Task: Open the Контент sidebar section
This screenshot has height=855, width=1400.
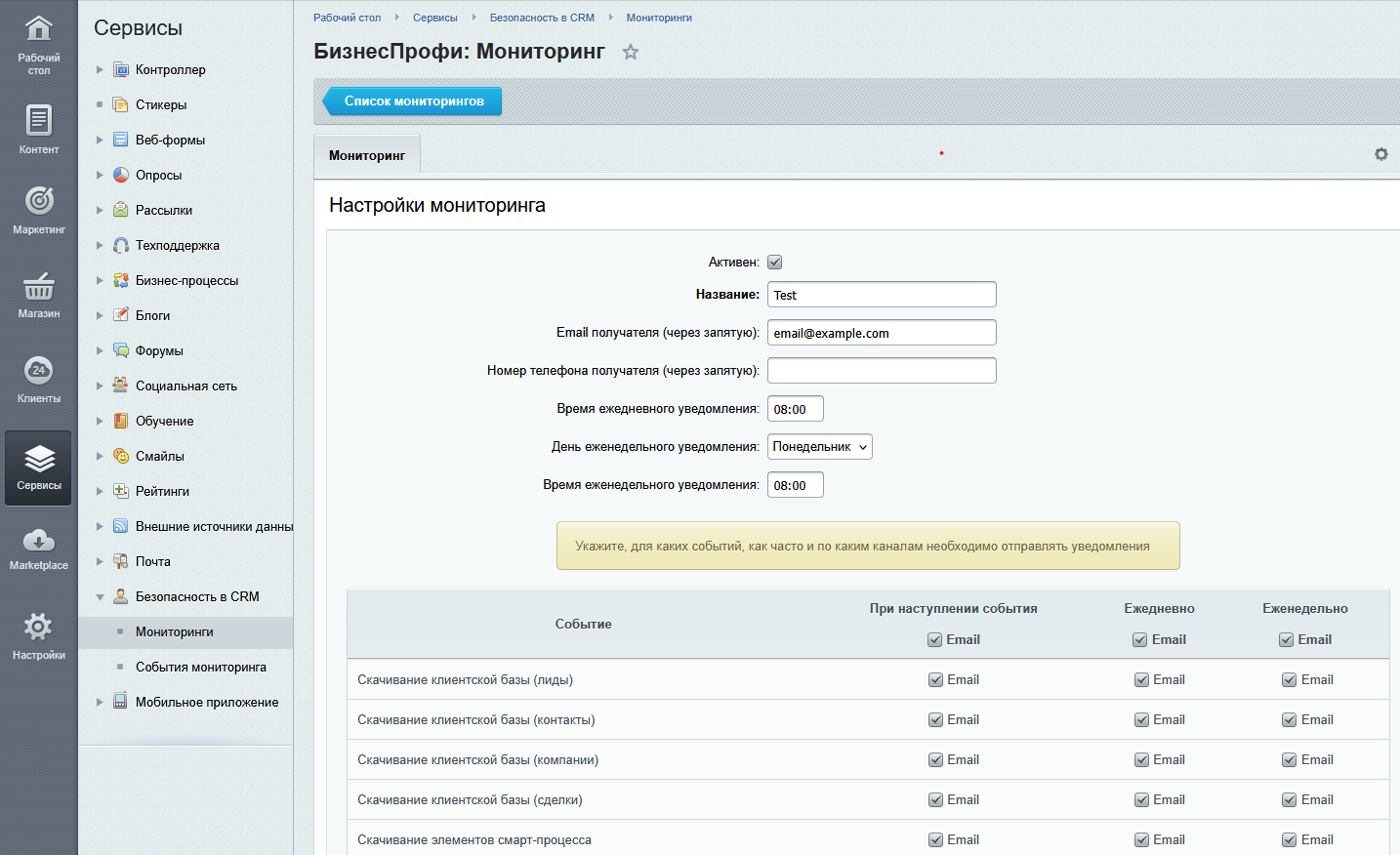Action: [x=39, y=130]
